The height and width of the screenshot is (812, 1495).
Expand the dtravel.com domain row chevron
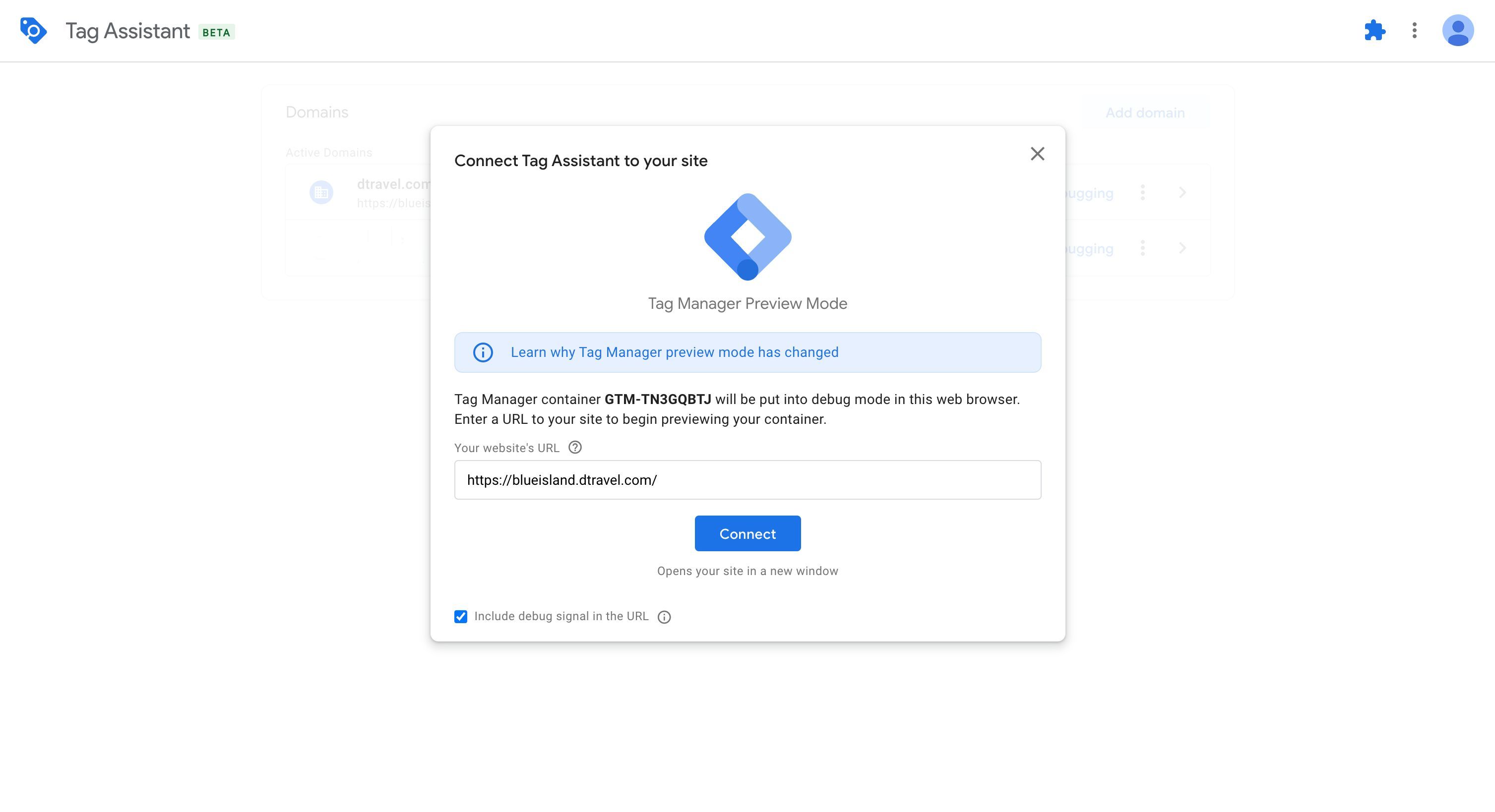pyautogui.click(x=1182, y=192)
